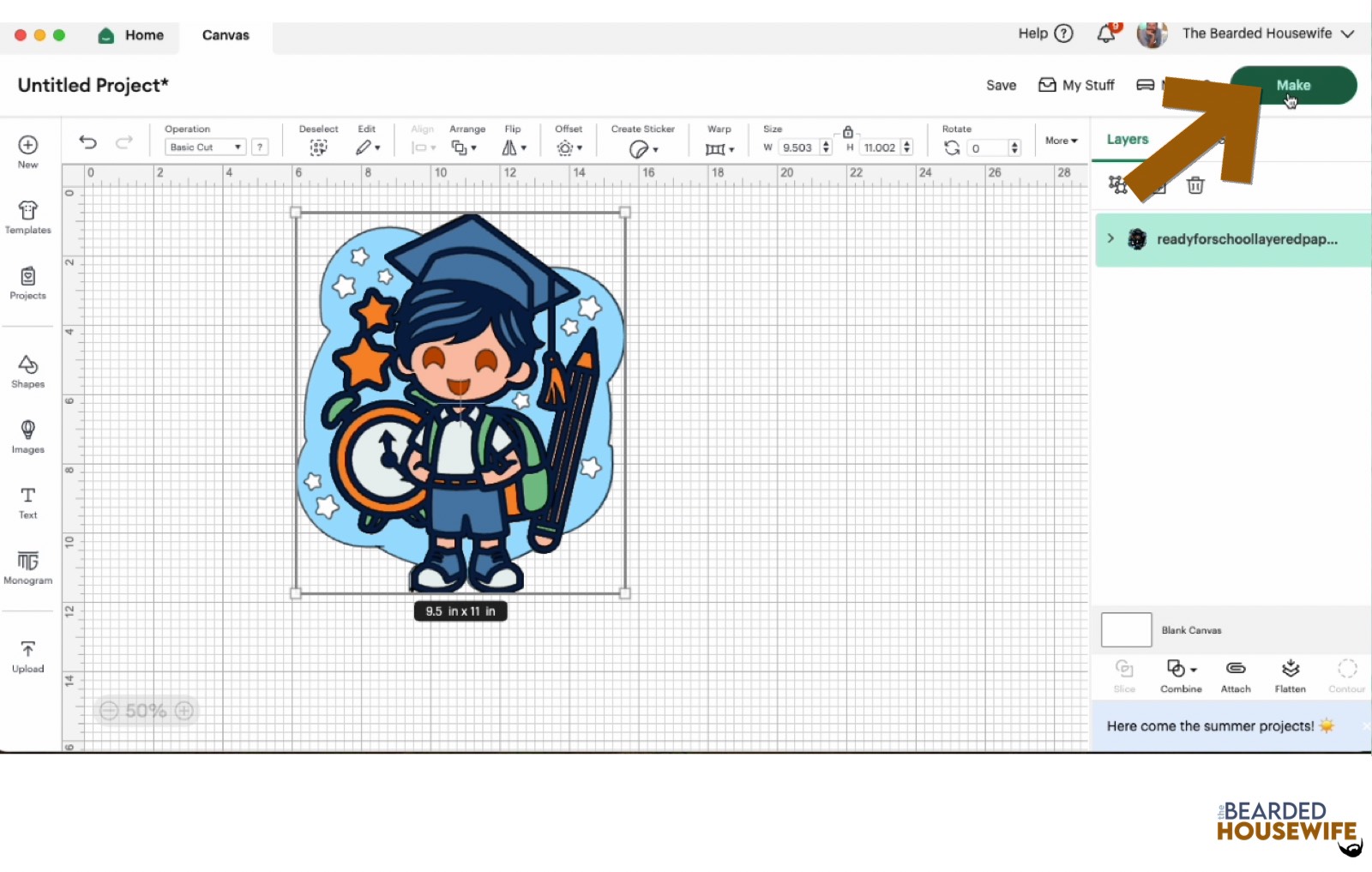Click the Save button
1372x872 pixels.
pyautogui.click(x=1001, y=86)
